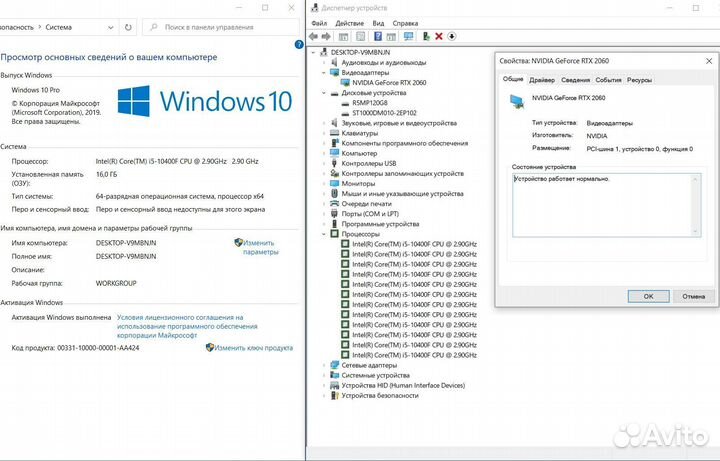
Task: Click the display adapter icon in Properties dialog
Action: tap(517, 101)
